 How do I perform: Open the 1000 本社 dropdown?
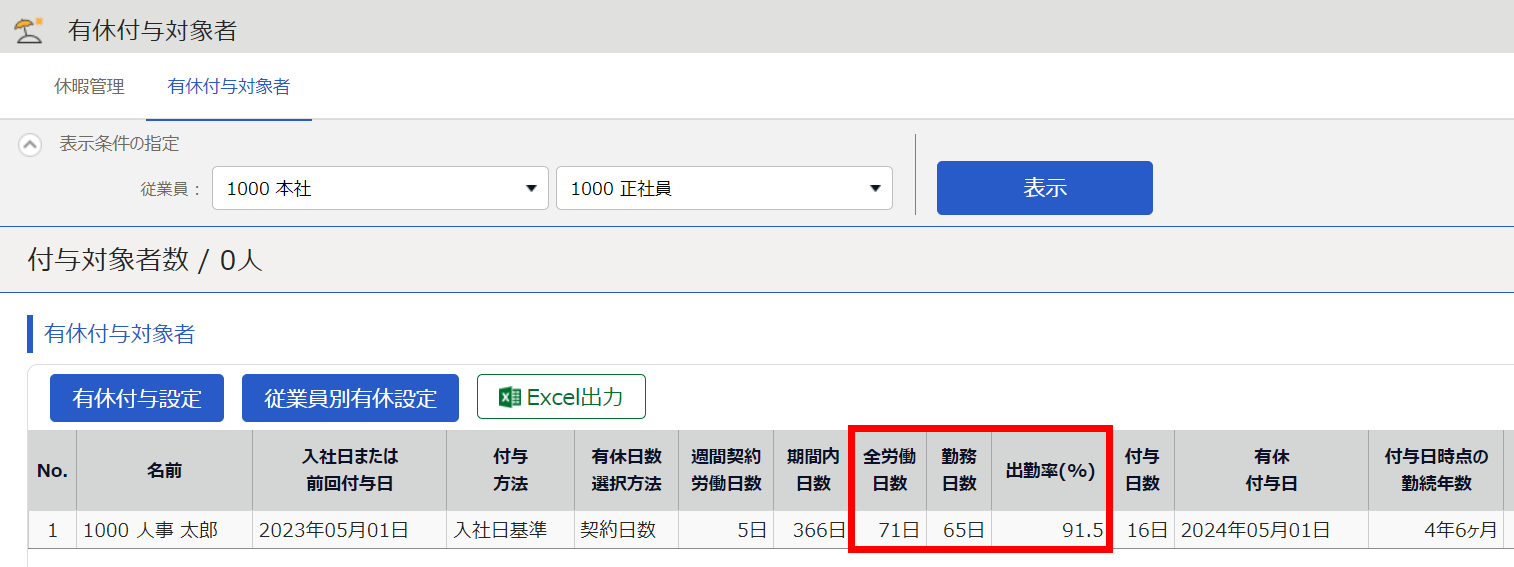pyautogui.click(x=380, y=188)
